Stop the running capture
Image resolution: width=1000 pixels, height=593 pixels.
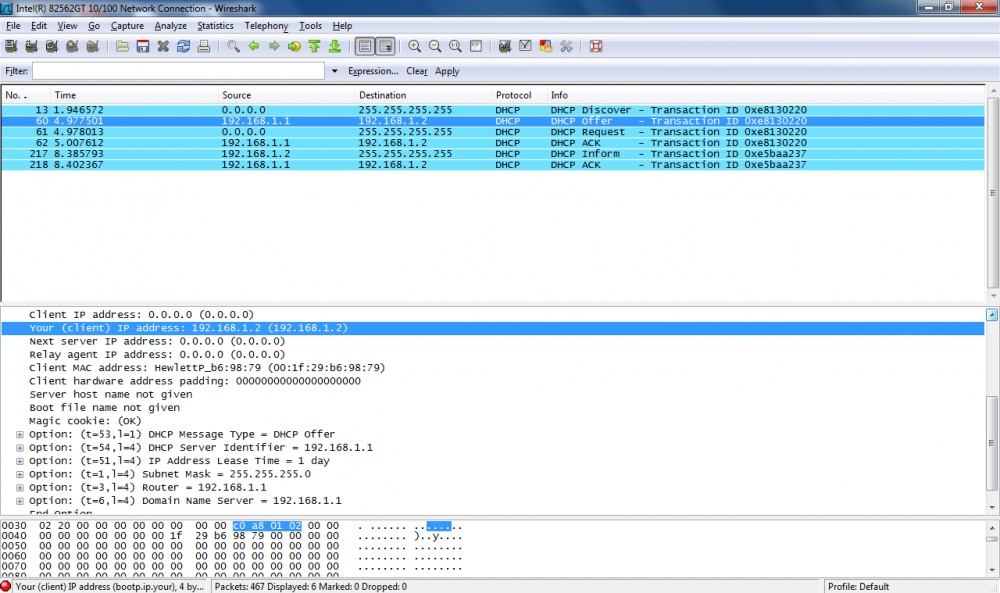[x=72, y=46]
